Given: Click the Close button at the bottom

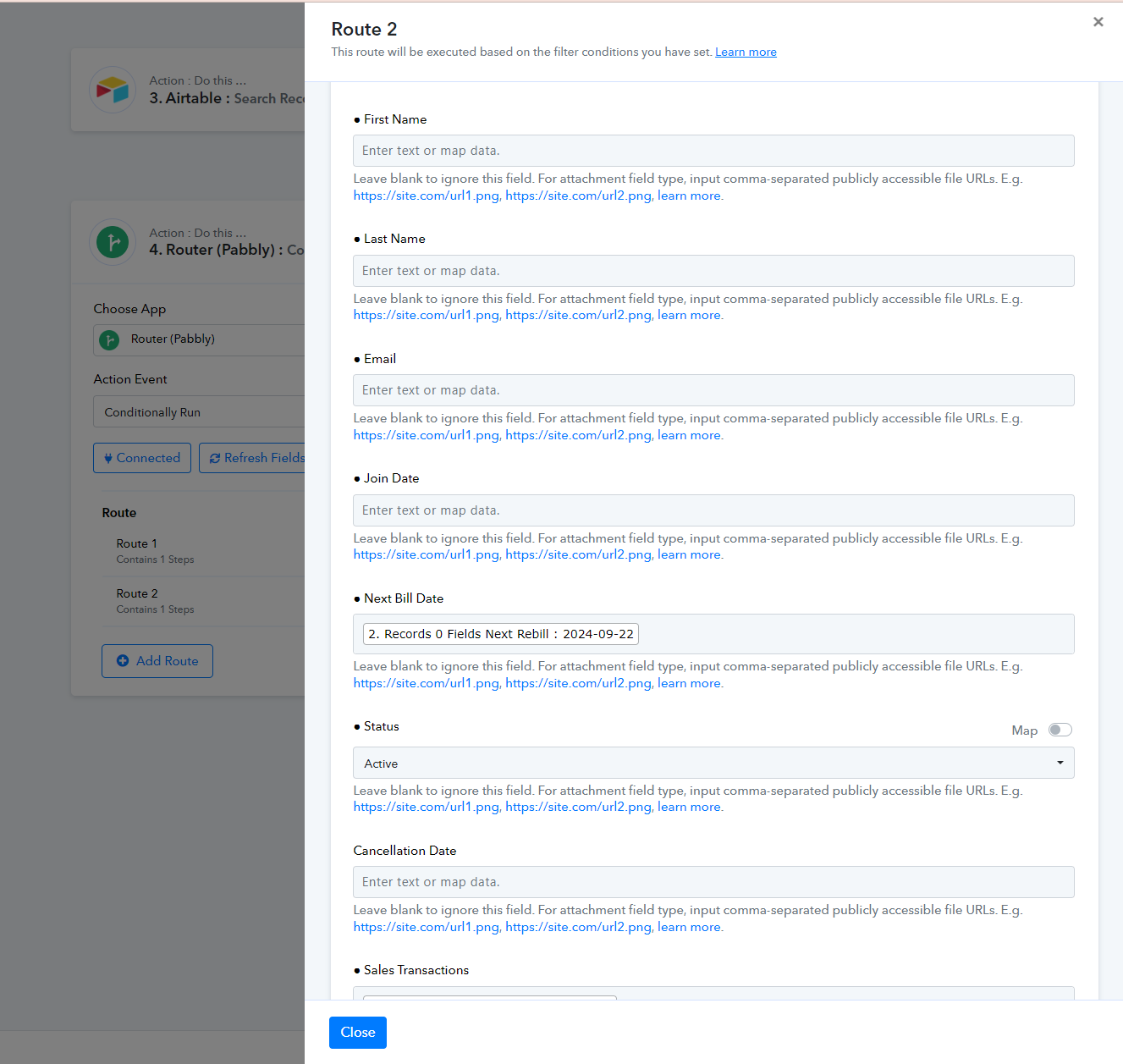Looking at the screenshot, I should point(358,1033).
